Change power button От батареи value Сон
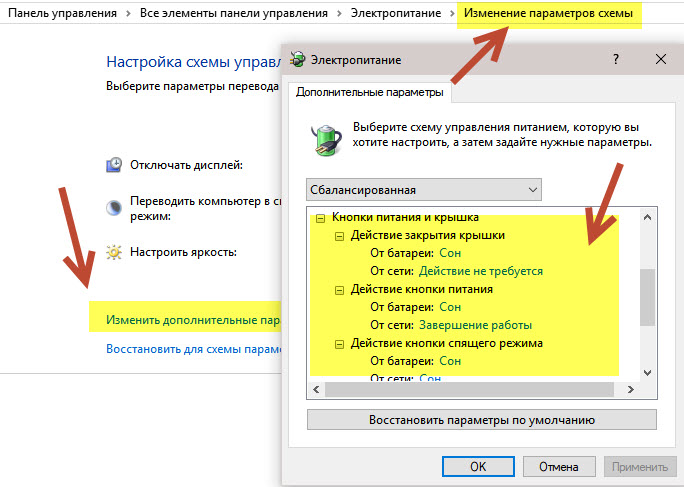684x487 pixels. click(450, 307)
